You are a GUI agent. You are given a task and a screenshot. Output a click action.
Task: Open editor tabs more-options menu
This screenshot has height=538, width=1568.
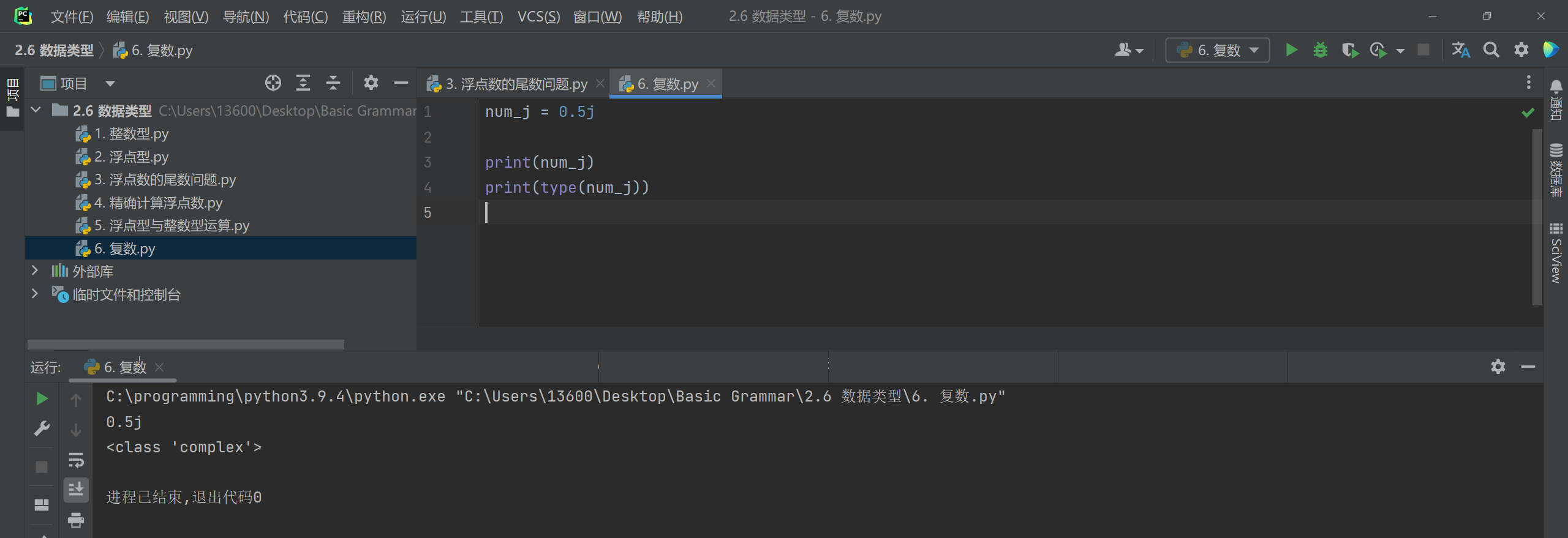click(x=1529, y=82)
